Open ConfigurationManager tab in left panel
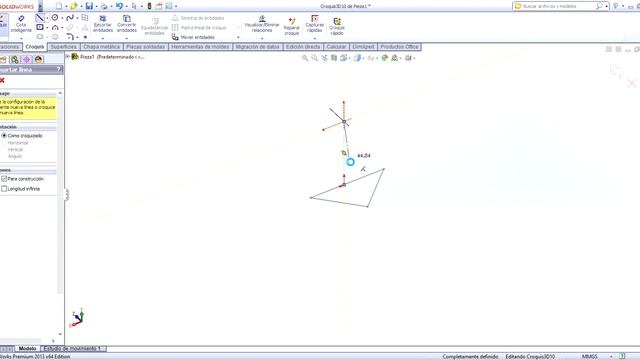 [15, 60]
